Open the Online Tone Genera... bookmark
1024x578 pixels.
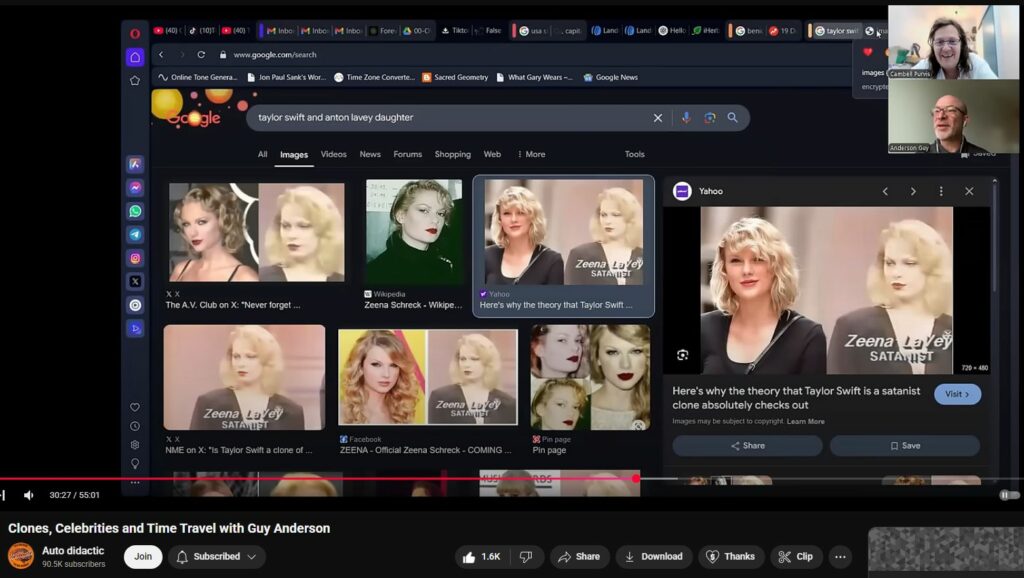click(x=198, y=77)
